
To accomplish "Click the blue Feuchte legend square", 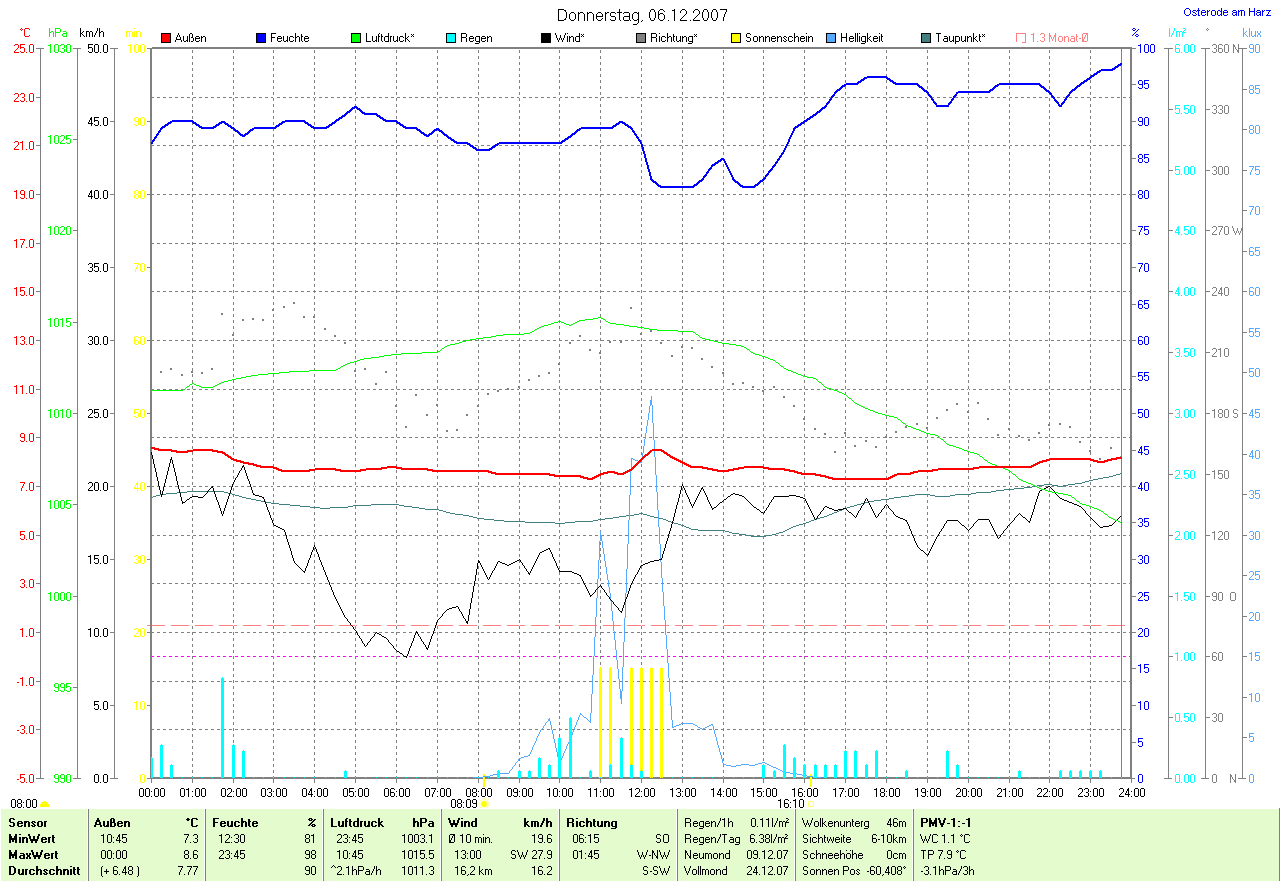I will (261, 38).
